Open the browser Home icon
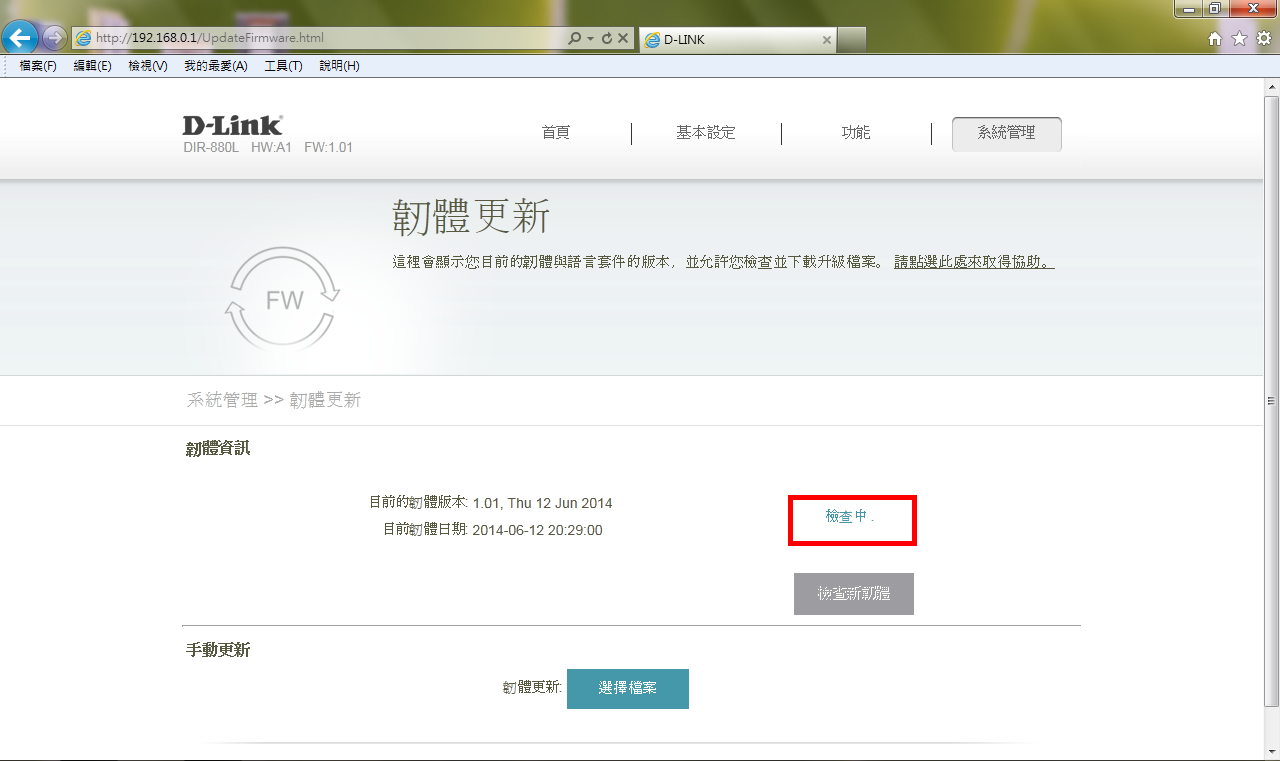Image resolution: width=1280 pixels, height=761 pixels. (1215, 39)
